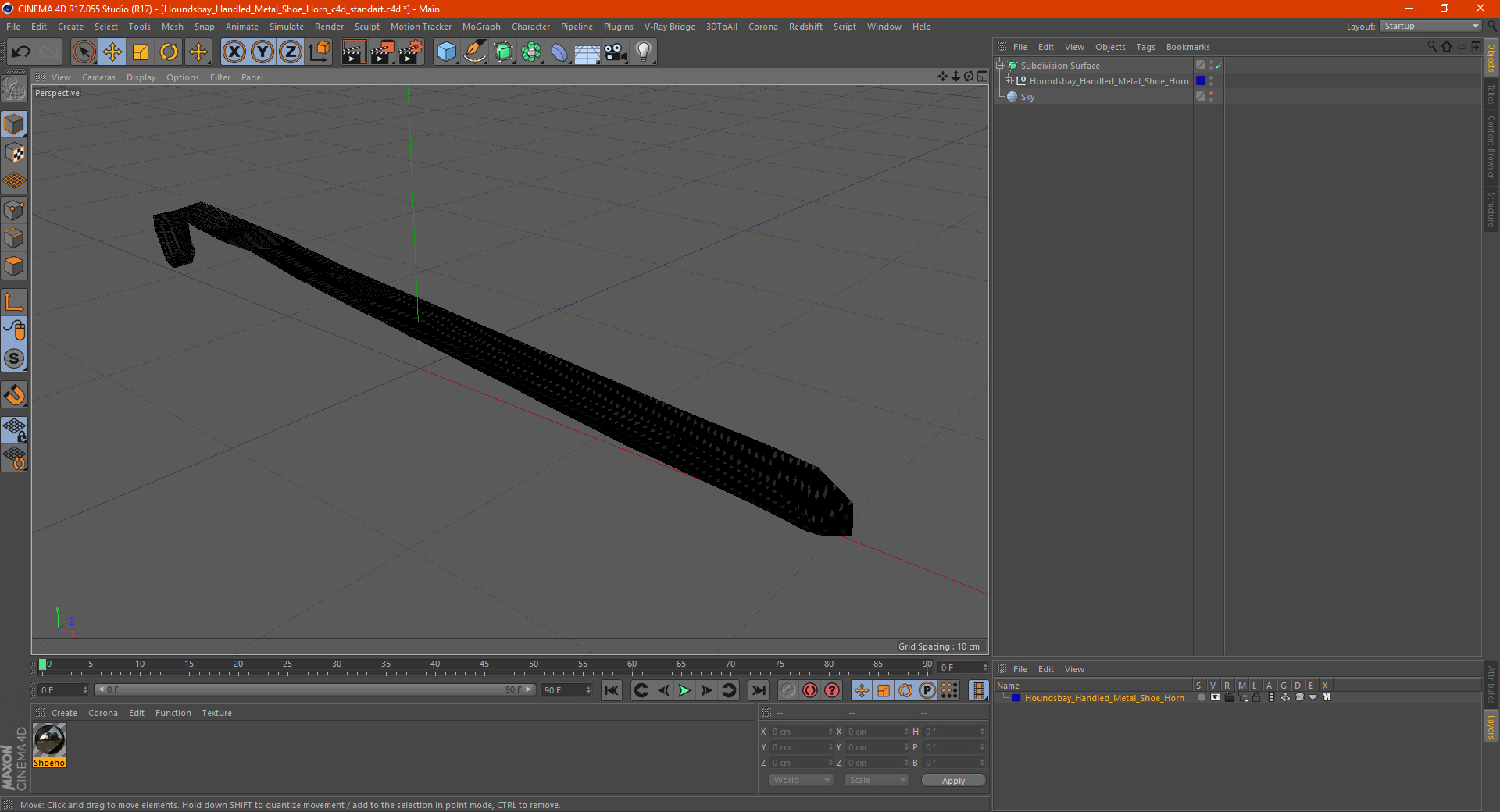The height and width of the screenshot is (812, 1500).
Task: Enable Axis mode in left toolbar
Action: [x=14, y=303]
